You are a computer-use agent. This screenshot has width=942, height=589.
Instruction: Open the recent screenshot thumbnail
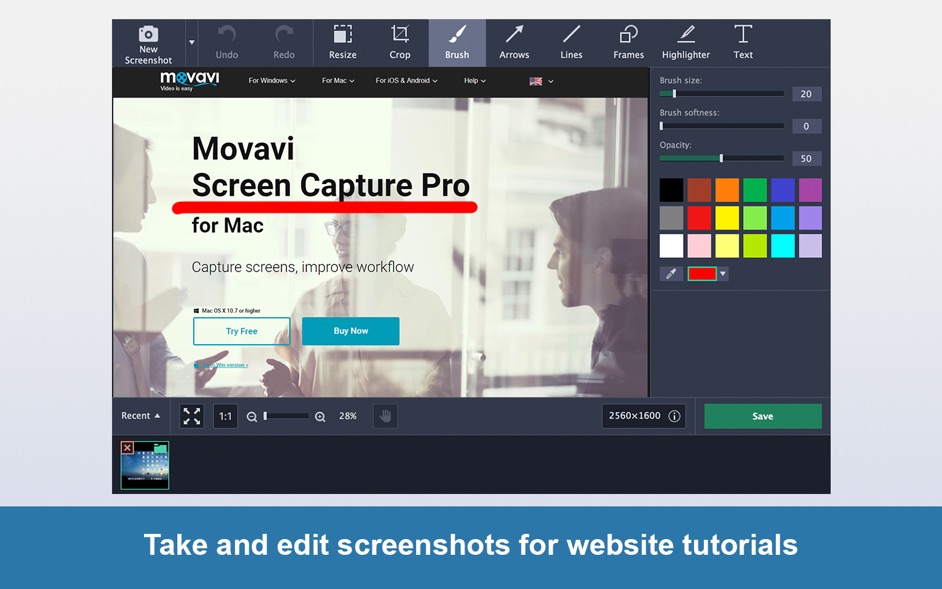click(145, 466)
